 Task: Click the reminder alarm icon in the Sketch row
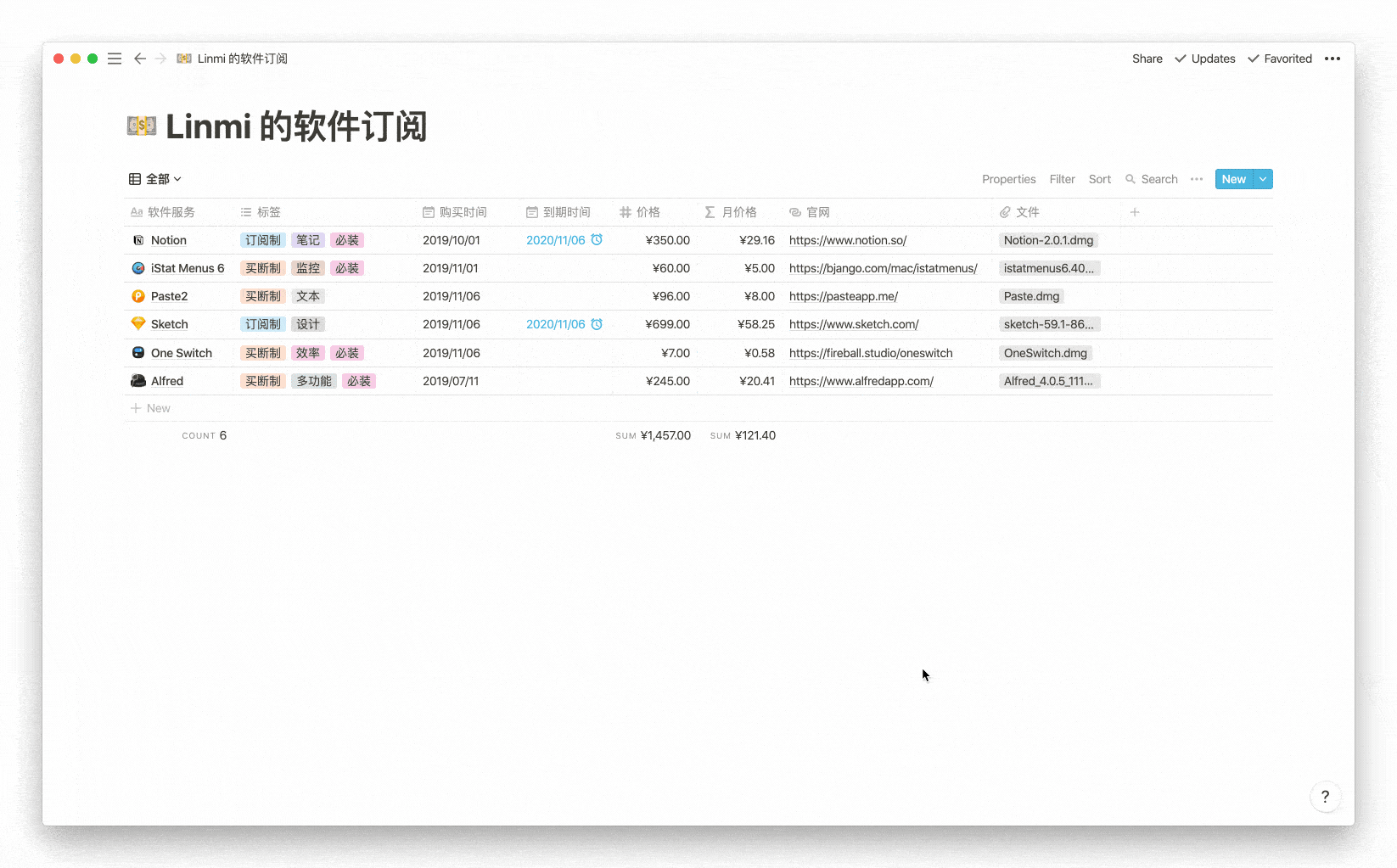click(x=597, y=324)
